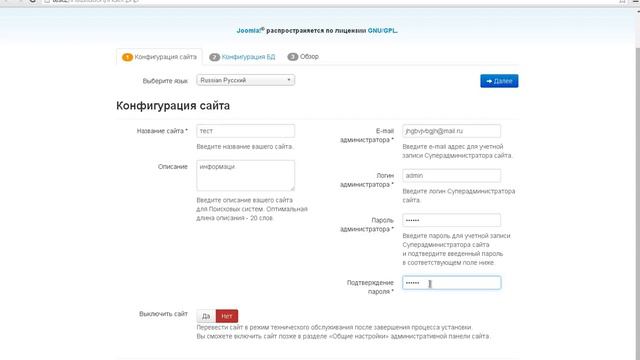The image size is (640, 360).
Task: Focus the Название сайта input field
Action: (246, 131)
